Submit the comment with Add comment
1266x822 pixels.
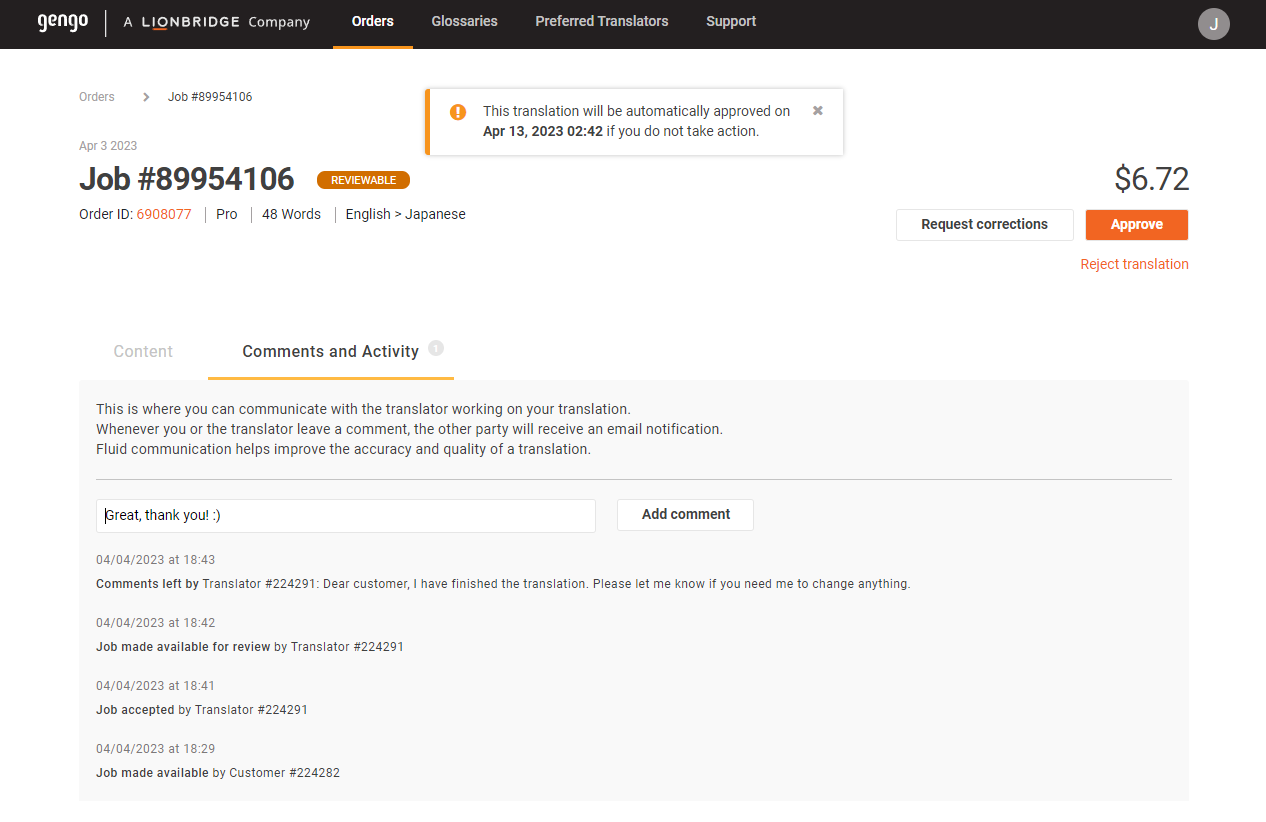point(685,514)
